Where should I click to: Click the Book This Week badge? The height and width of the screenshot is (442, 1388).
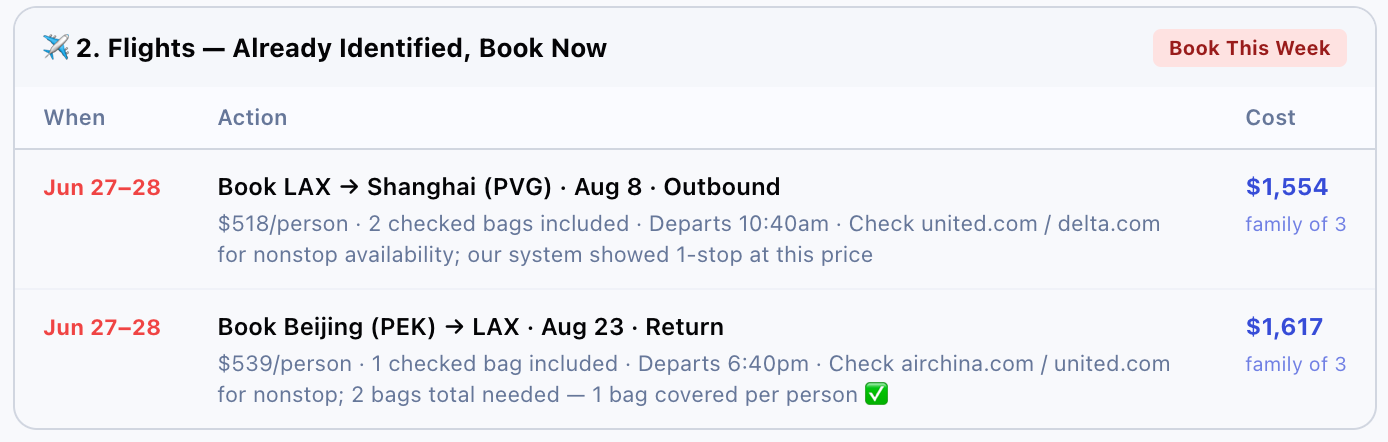pyautogui.click(x=1249, y=48)
